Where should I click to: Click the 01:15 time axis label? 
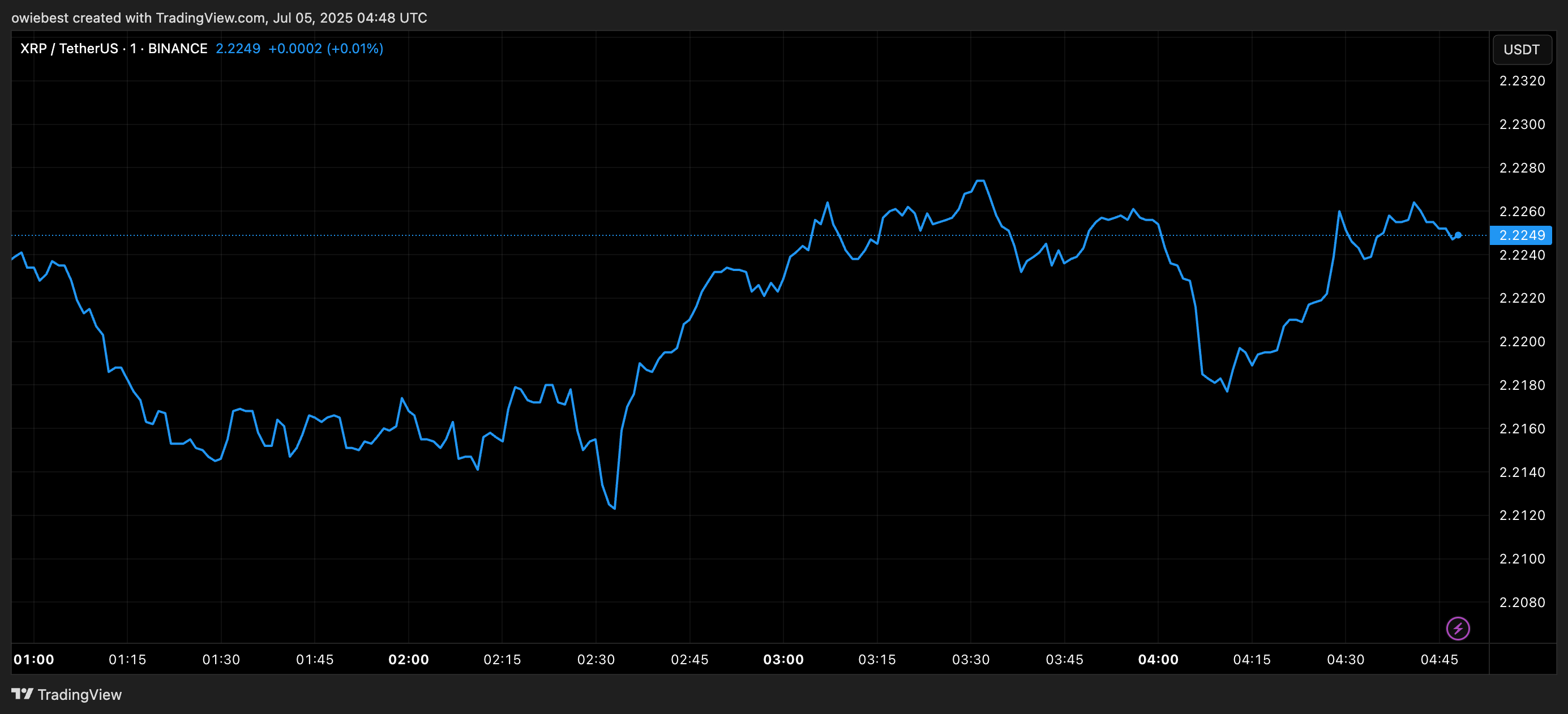[x=127, y=659]
